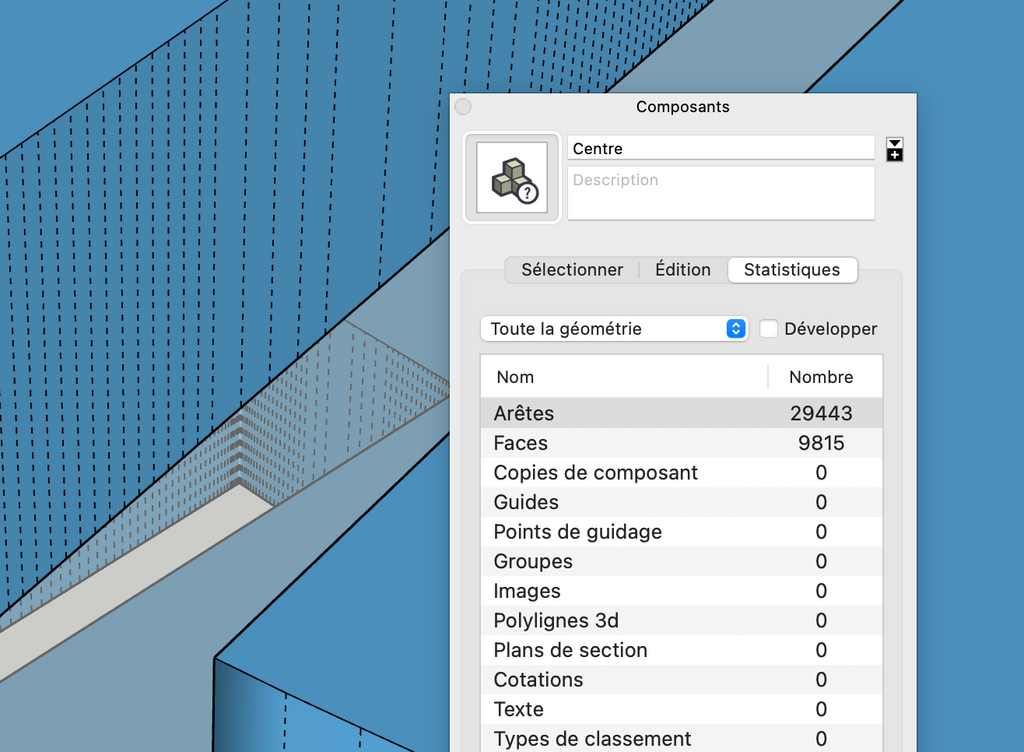Enable the Développer checkbox
This screenshot has height=752, width=1024.
click(x=769, y=329)
